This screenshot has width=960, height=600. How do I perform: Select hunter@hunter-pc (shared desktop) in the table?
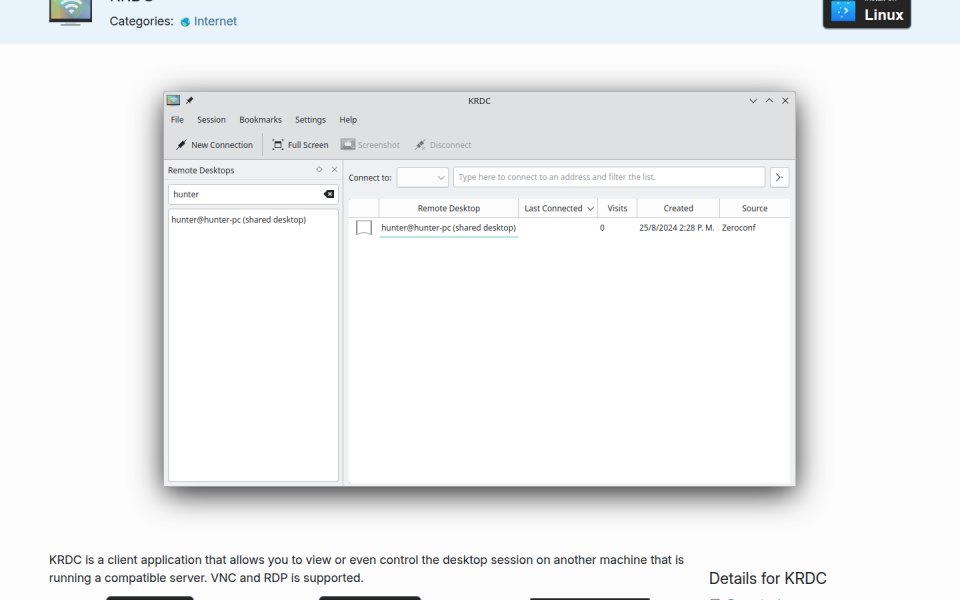[x=449, y=228]
